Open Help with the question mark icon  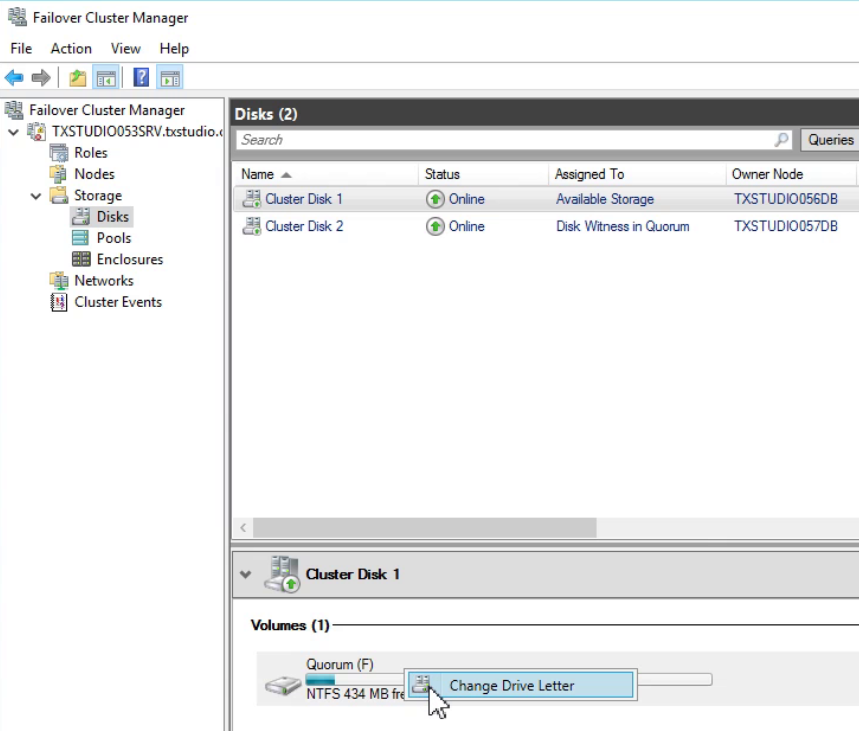pyautogui.click(x=141, y=77)
